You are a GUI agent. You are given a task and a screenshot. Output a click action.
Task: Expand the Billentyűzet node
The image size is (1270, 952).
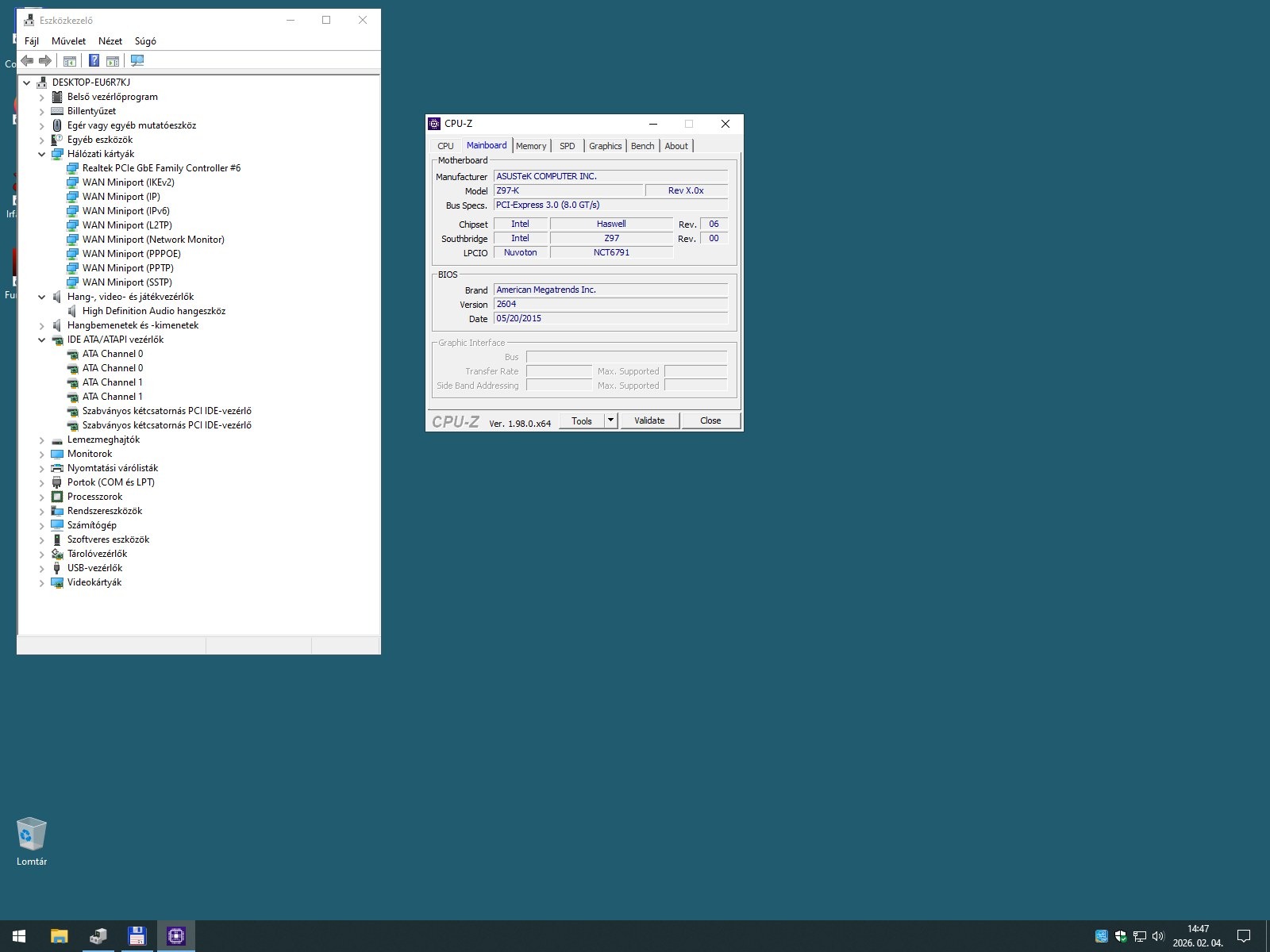tap(42, 111)
